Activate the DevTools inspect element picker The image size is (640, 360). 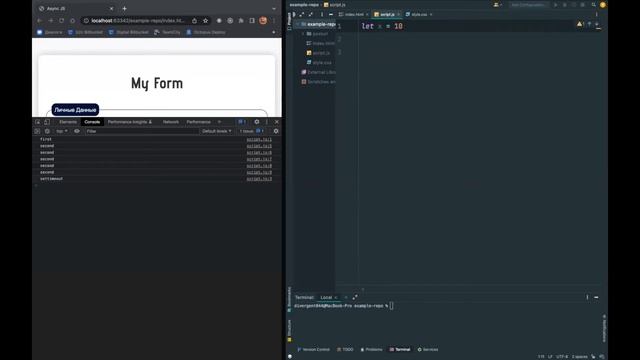[38, 122]
